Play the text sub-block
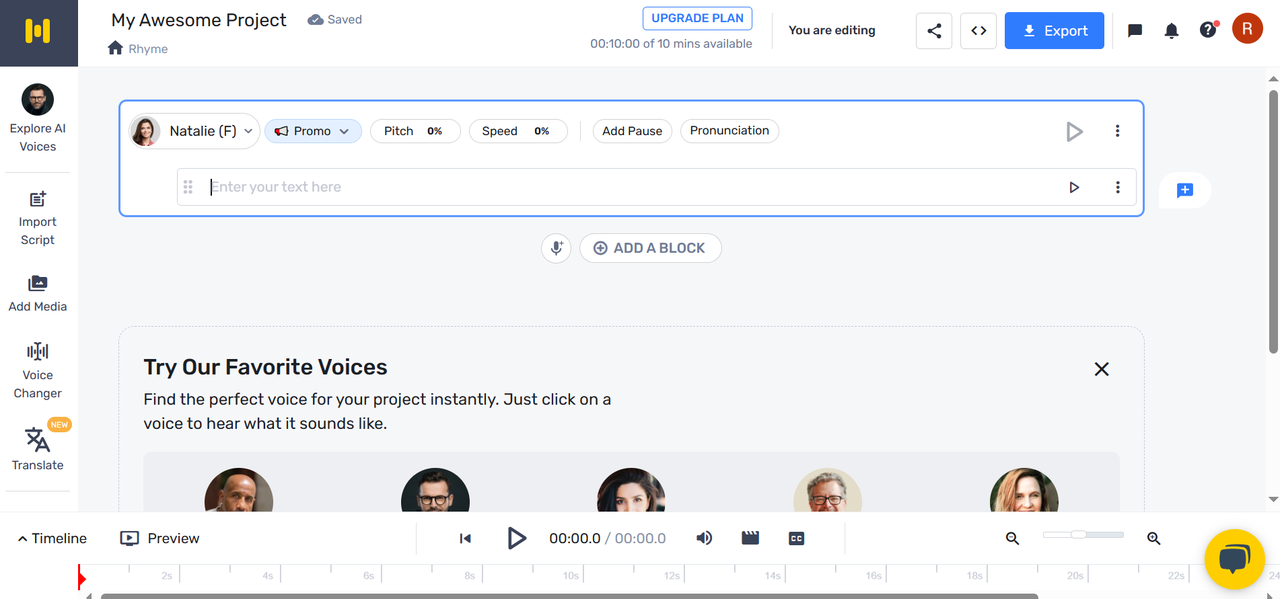The width and height of the screenshot is (1280, 599). (1074, 187)
